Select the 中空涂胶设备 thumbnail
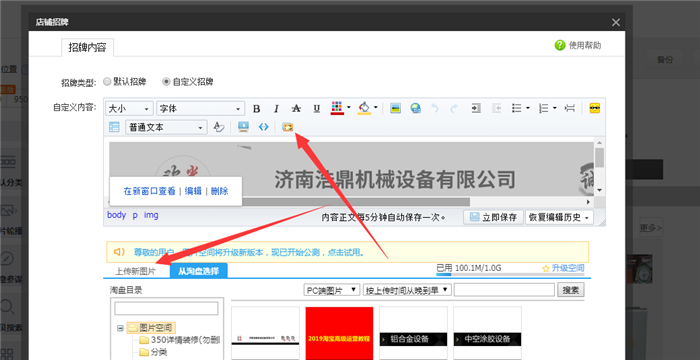This screenshot has height=360, width=700. coord(488,333)
